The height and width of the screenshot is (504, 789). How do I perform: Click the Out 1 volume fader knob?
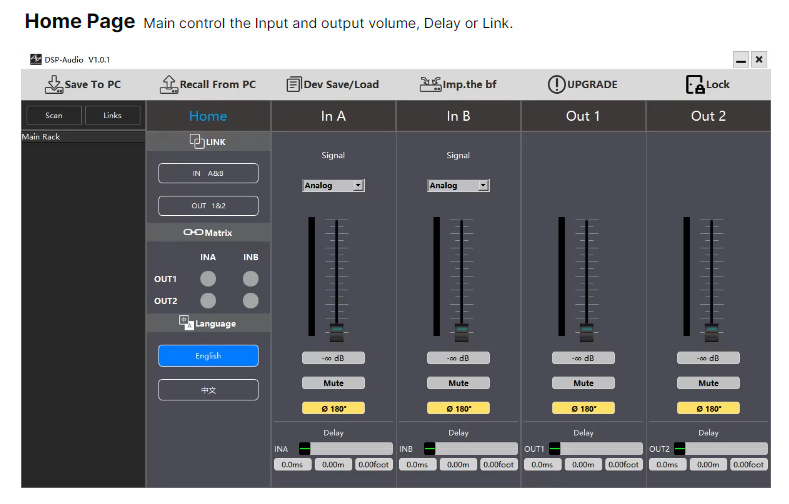[x=586, y=332]
